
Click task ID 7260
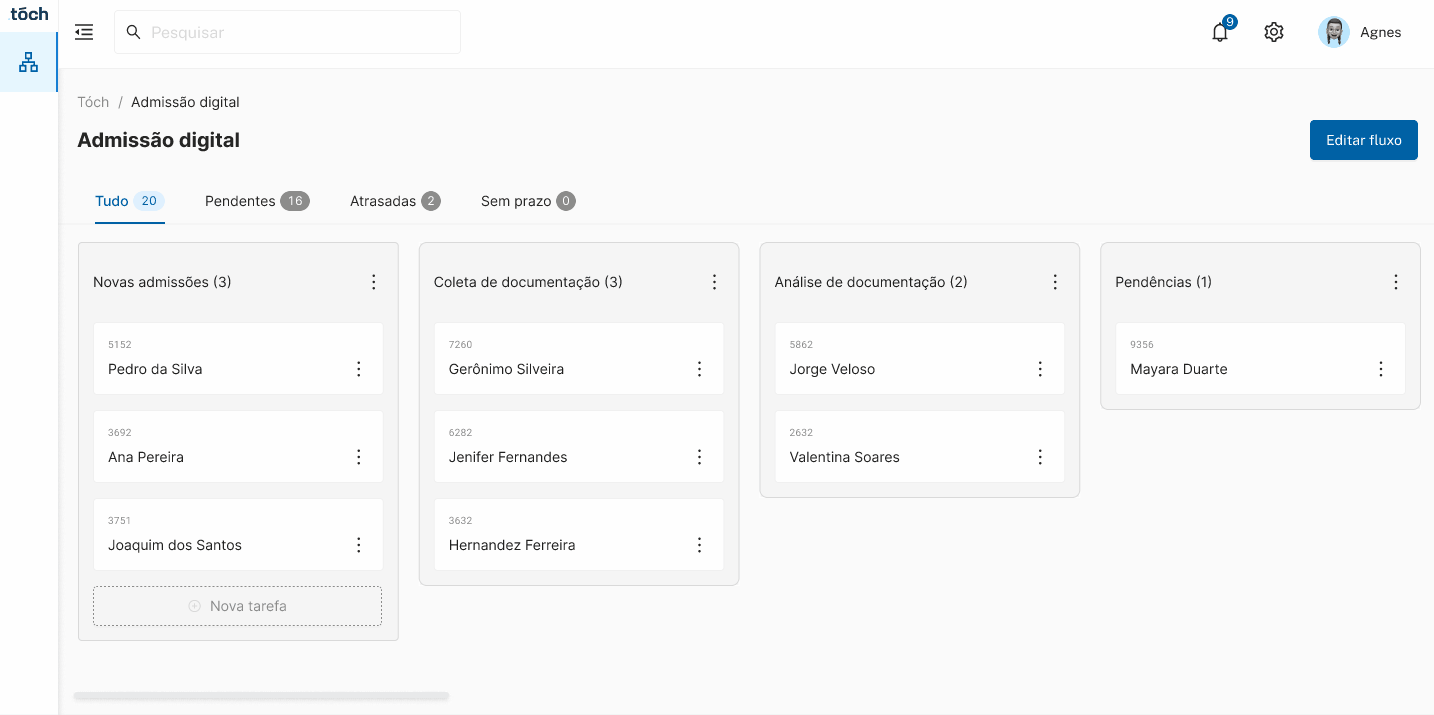461,345
